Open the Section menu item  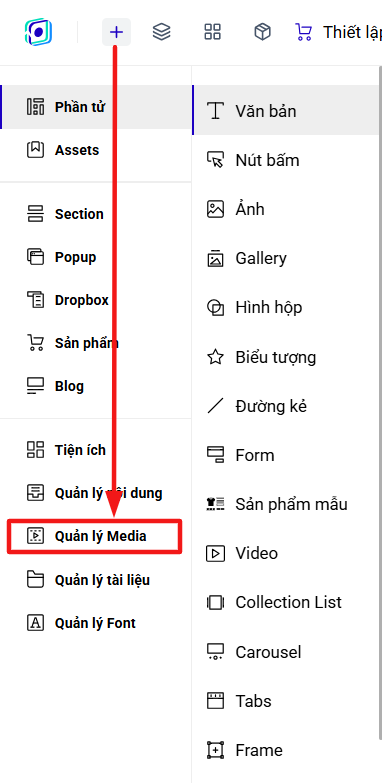coord(96,214)
